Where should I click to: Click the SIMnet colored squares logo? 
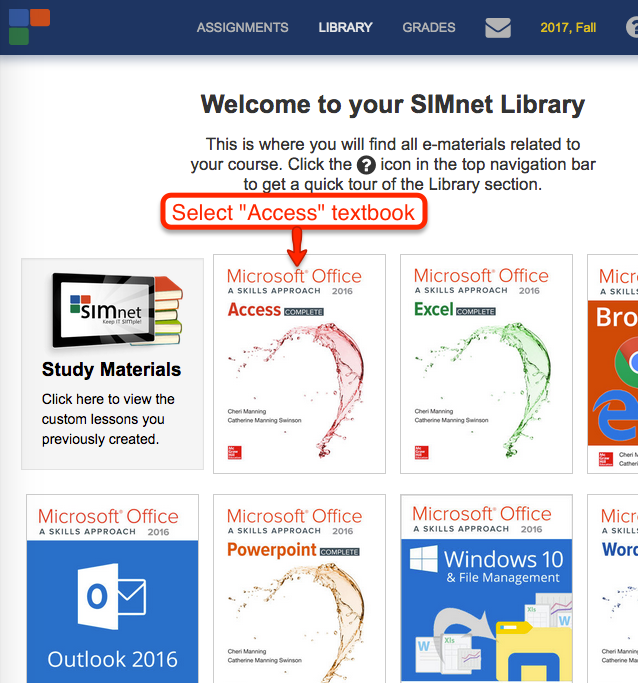click(x=29, y=27)
